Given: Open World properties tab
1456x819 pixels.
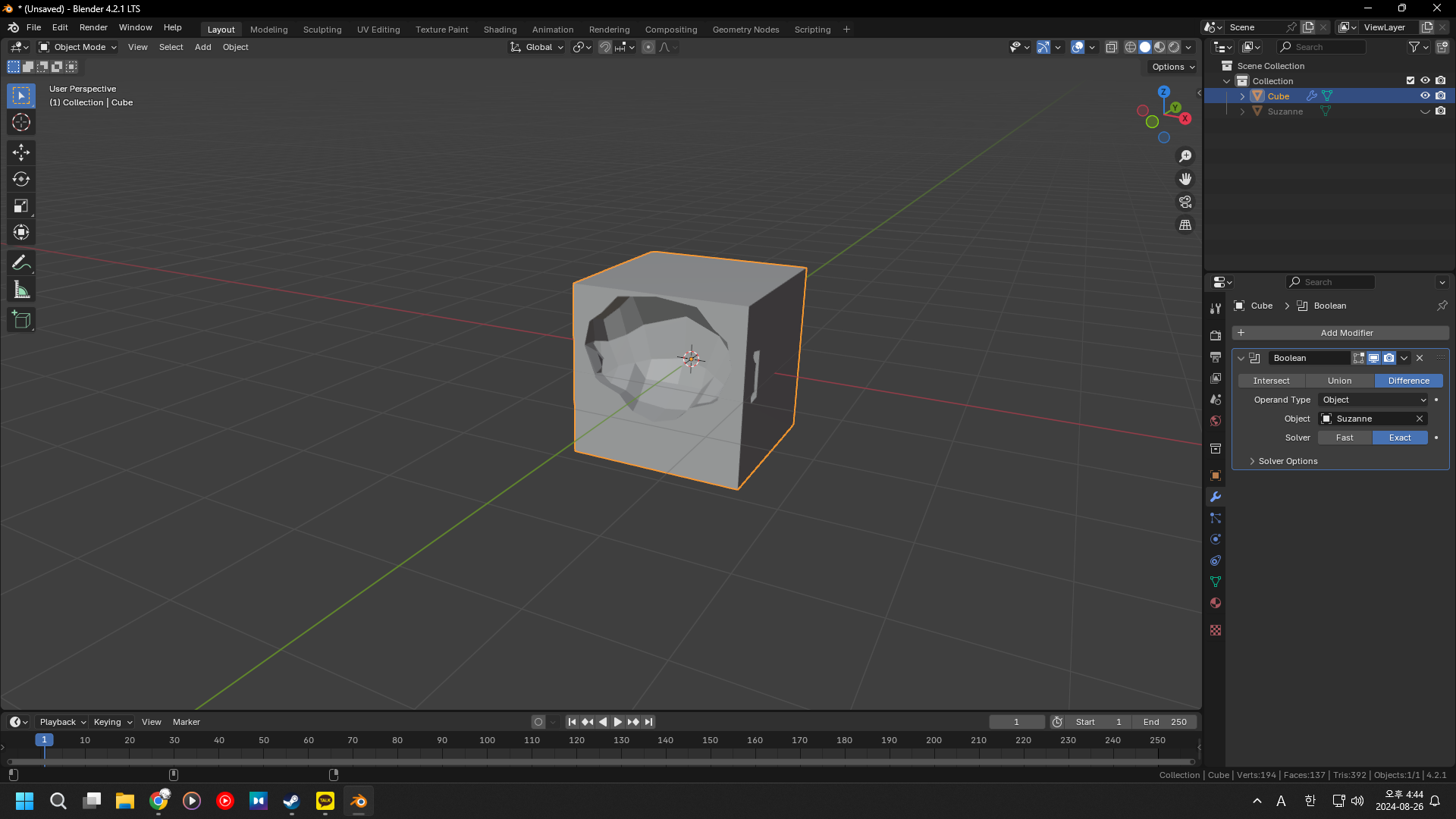Looking at the screenshot, I should (x=1216, y=421).
